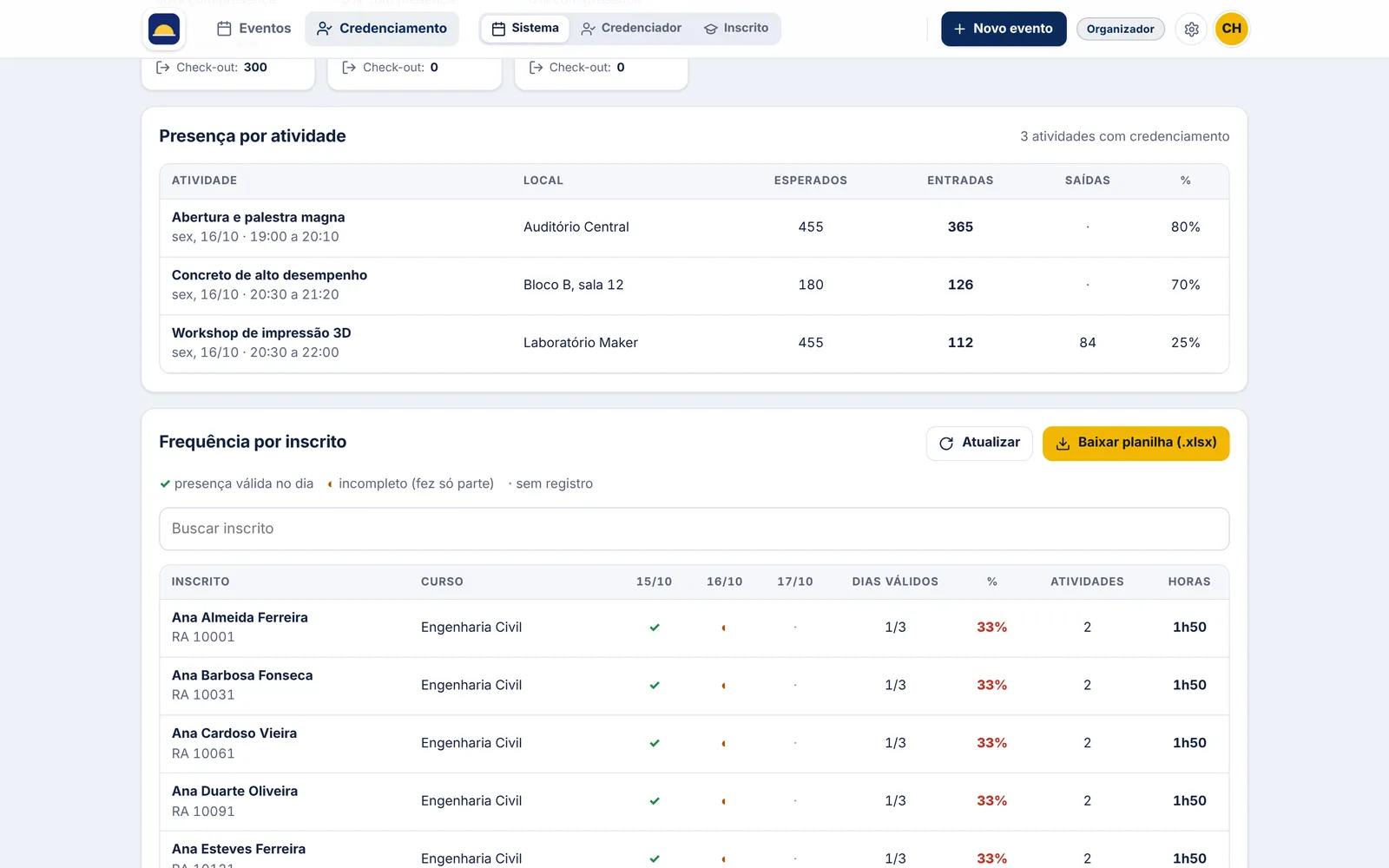Switch to Inscrito view
This screenshot has width=1389, height=868.
click(x=736, y=28)
